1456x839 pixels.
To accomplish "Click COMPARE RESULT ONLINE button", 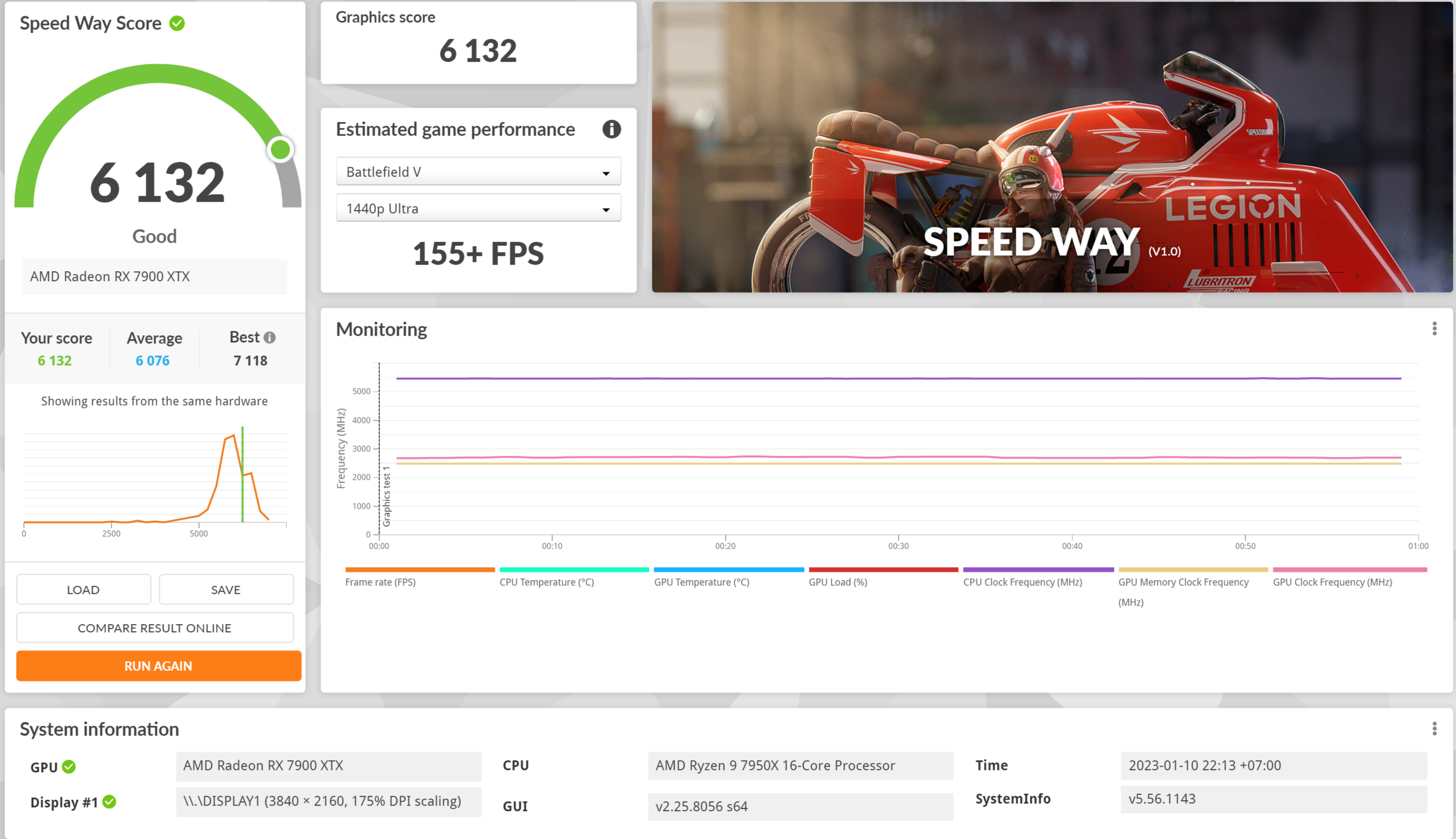I will (154, 627).
